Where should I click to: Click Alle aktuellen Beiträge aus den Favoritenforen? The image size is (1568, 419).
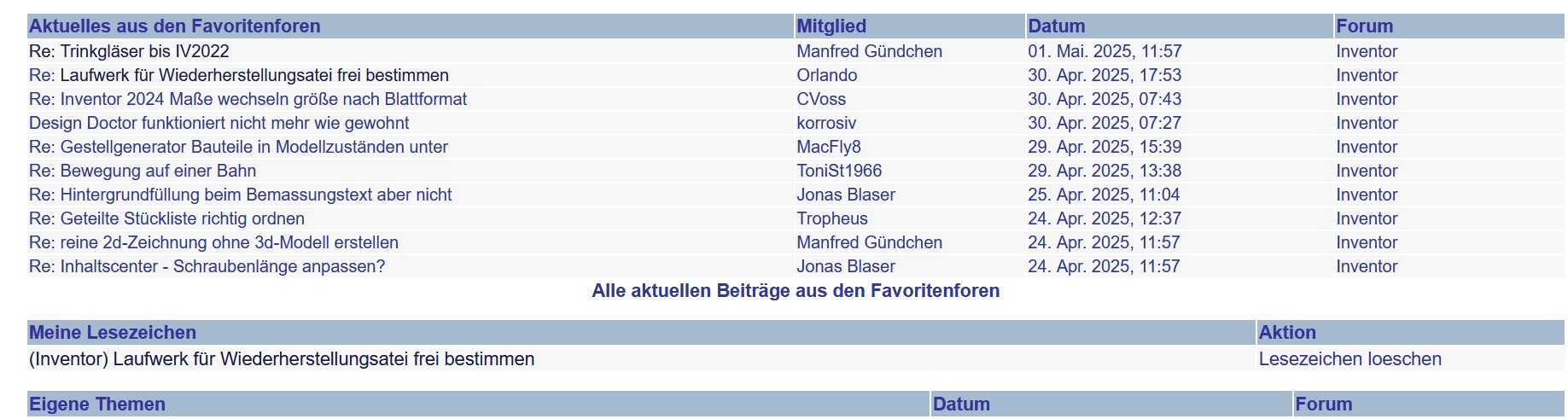coord(796,291)
